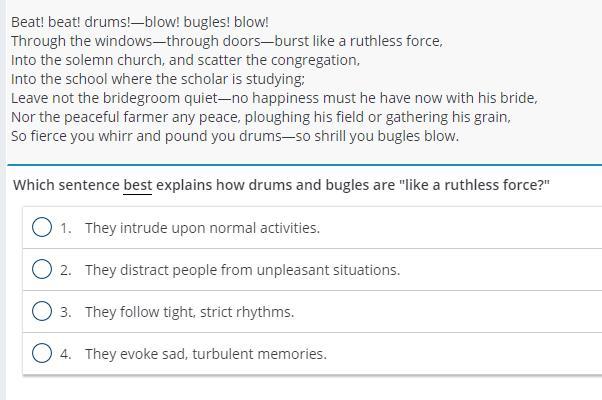Image resolution: width=602 pixels, height=400 pixels.
Task: Click the number label '3.' of third option
Action: point(66,312)
